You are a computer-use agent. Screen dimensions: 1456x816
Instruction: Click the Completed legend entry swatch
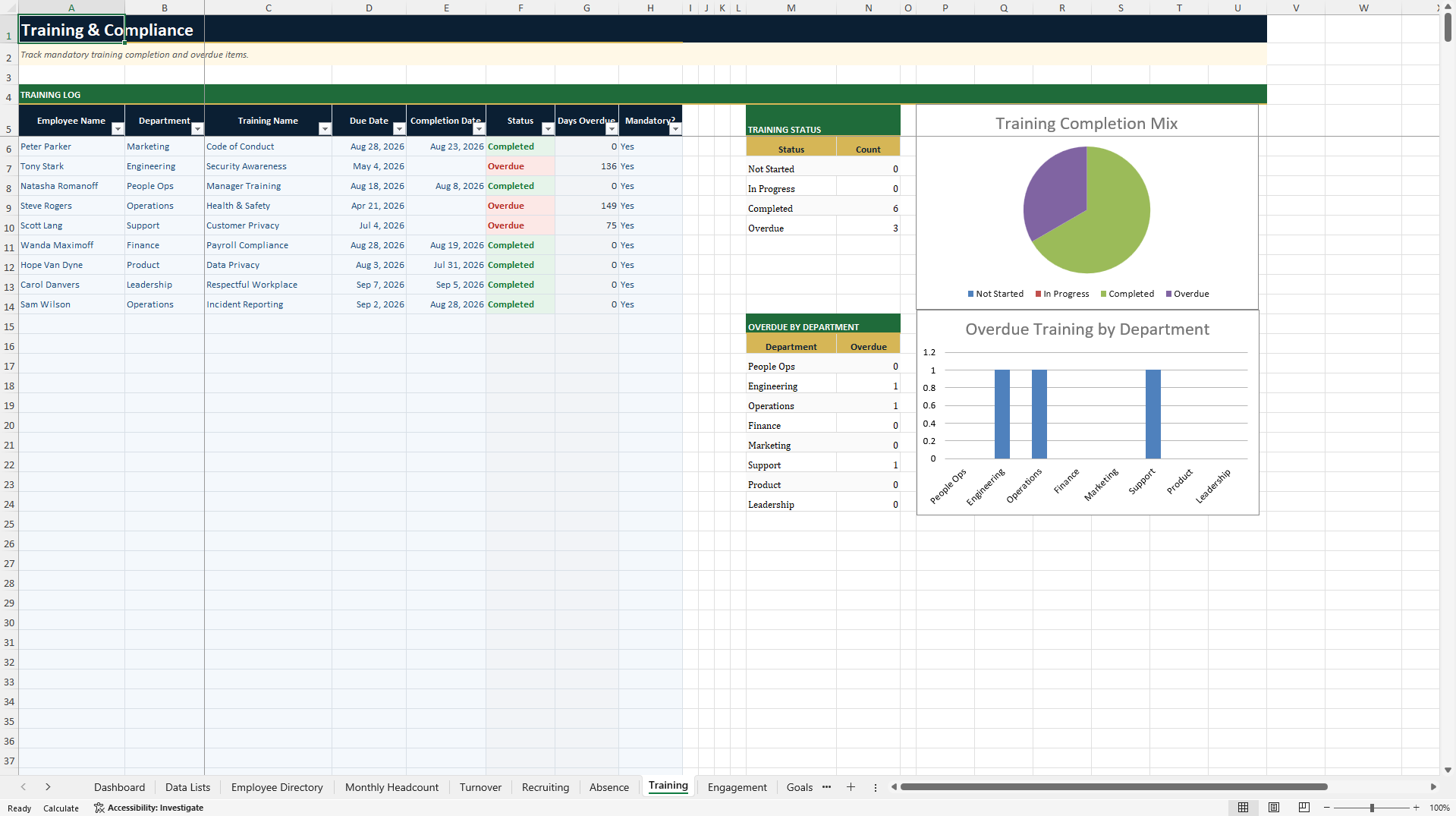(x=1104, y=294)
